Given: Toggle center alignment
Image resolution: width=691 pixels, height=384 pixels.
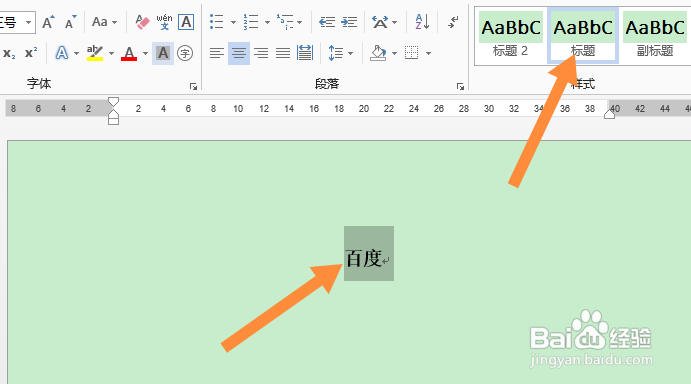Looking at the screenshot, I should [239, 53].
